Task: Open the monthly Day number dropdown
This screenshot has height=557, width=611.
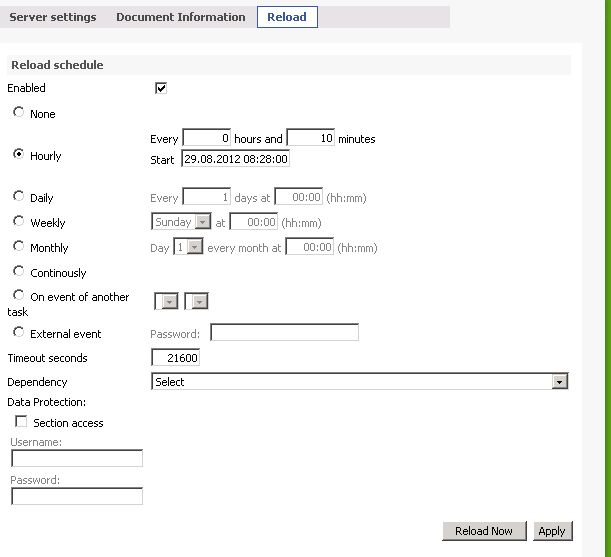Action: [189, 247]
